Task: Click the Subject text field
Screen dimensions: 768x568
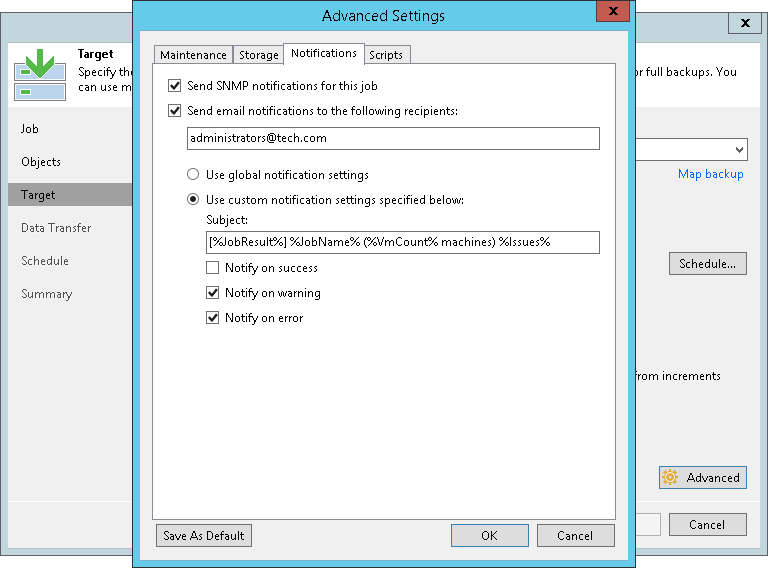Action: 403,242
